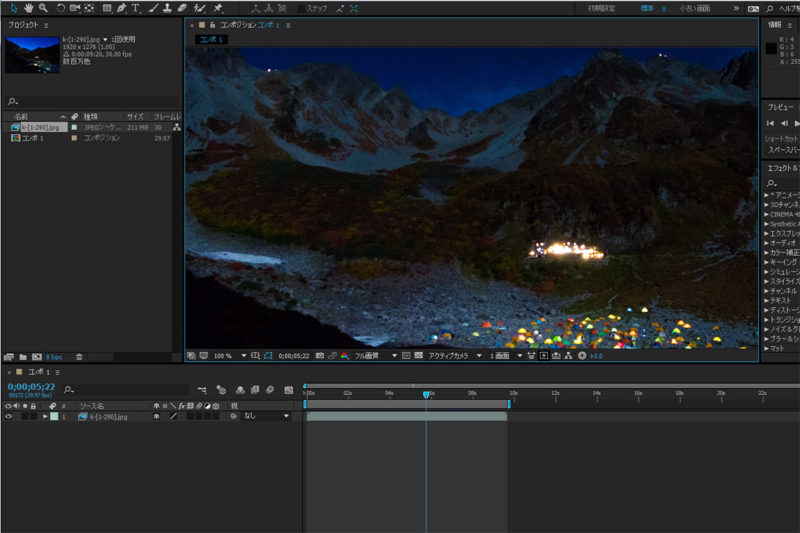Select the Puppet Pin tool

tap(217, 8)
